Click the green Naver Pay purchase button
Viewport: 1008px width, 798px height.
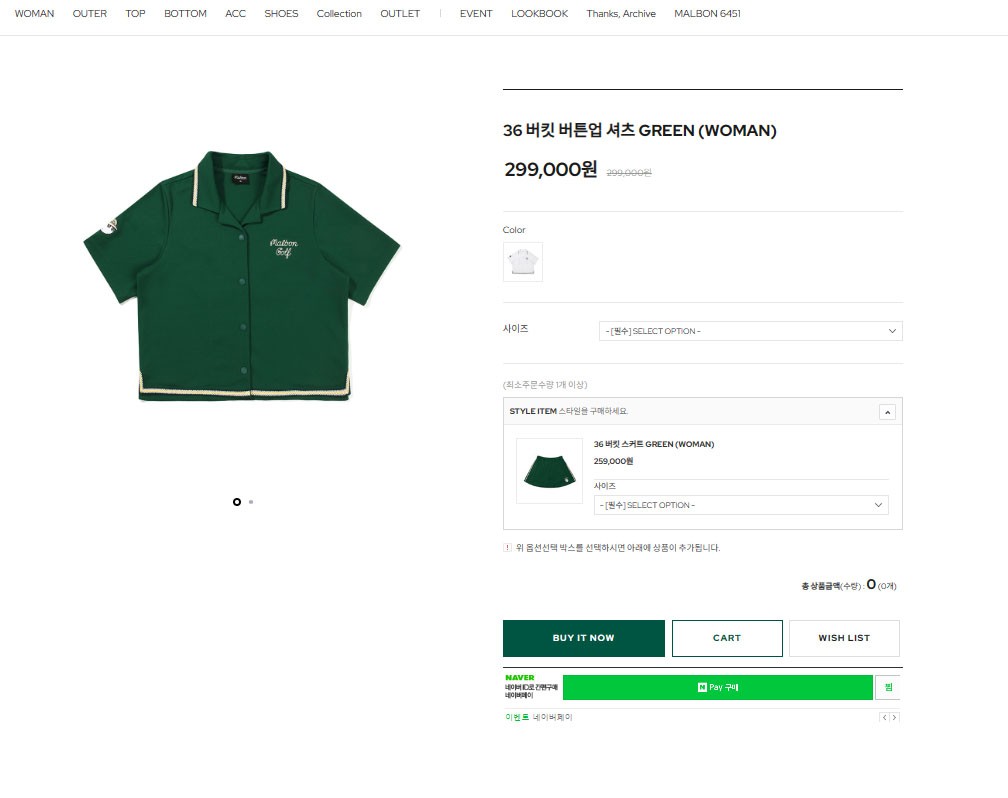(x=717, y=688)
